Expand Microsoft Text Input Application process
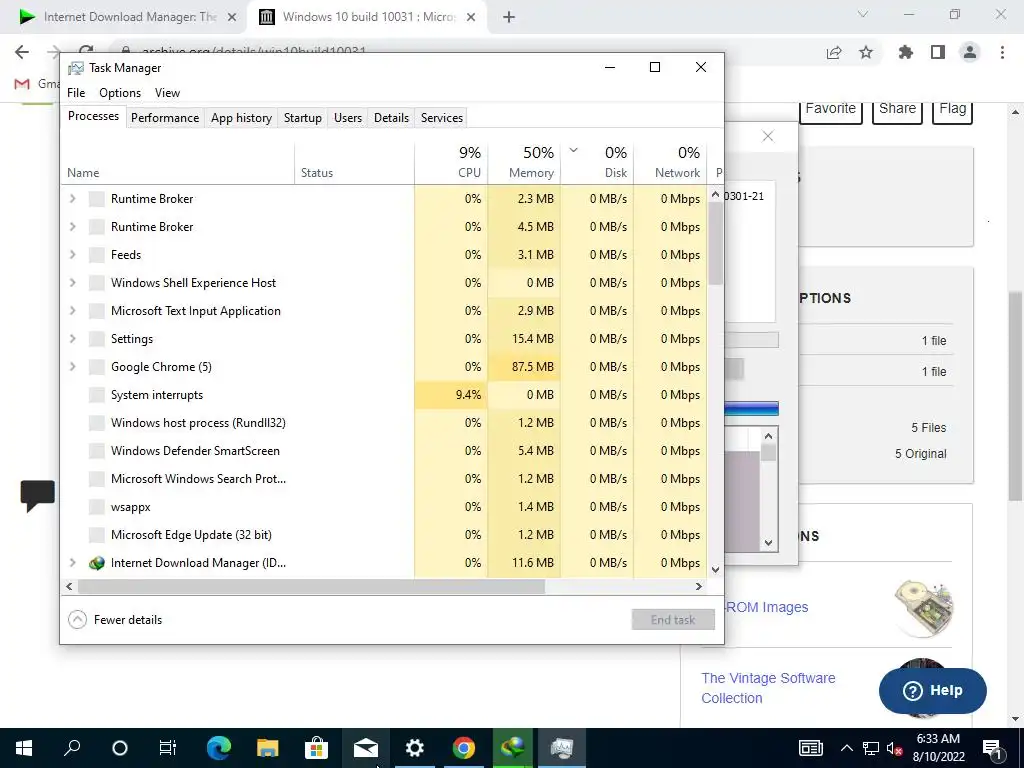The width and height of the screenshot is (1024, 768). coord(72,311)
